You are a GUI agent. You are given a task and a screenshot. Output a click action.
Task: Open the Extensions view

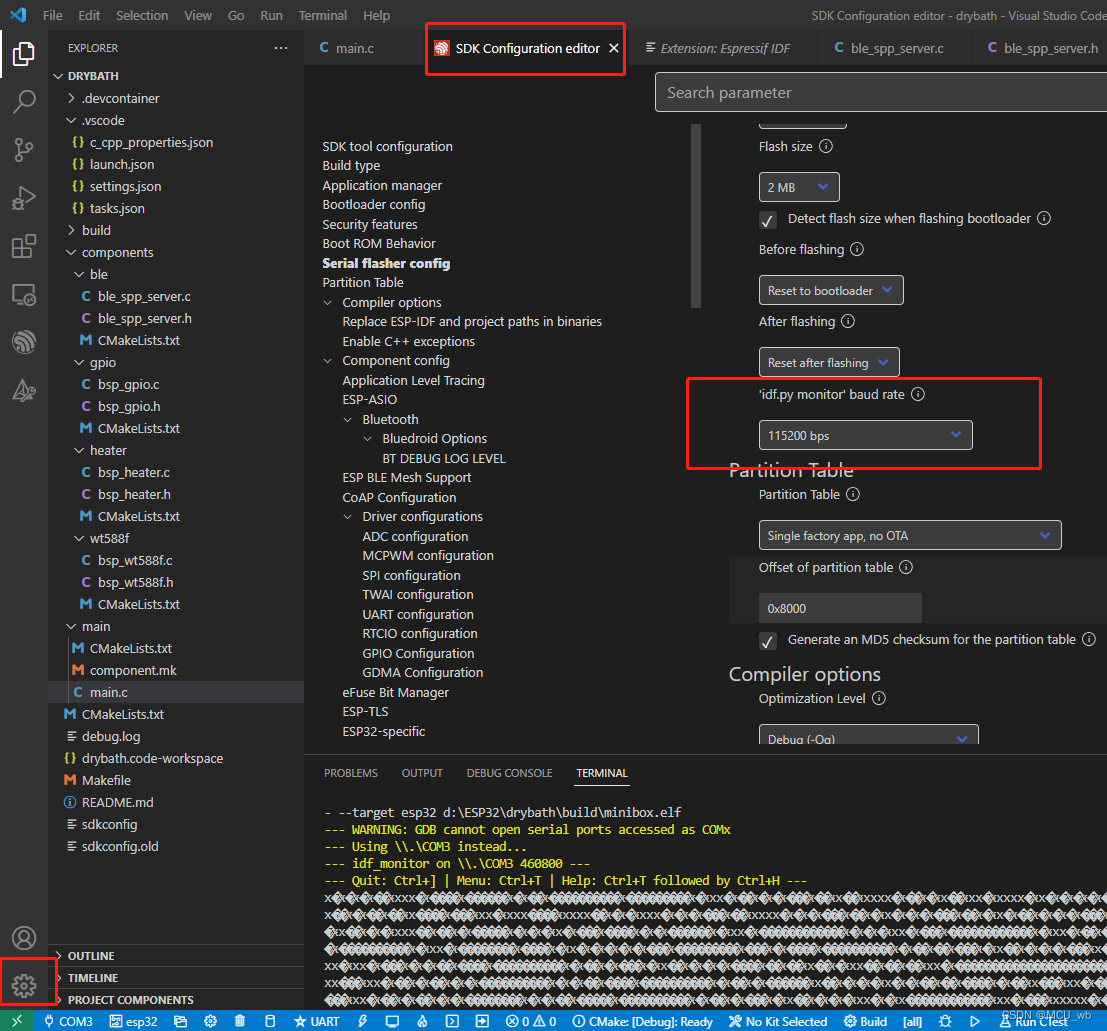(x=24, y=246)
